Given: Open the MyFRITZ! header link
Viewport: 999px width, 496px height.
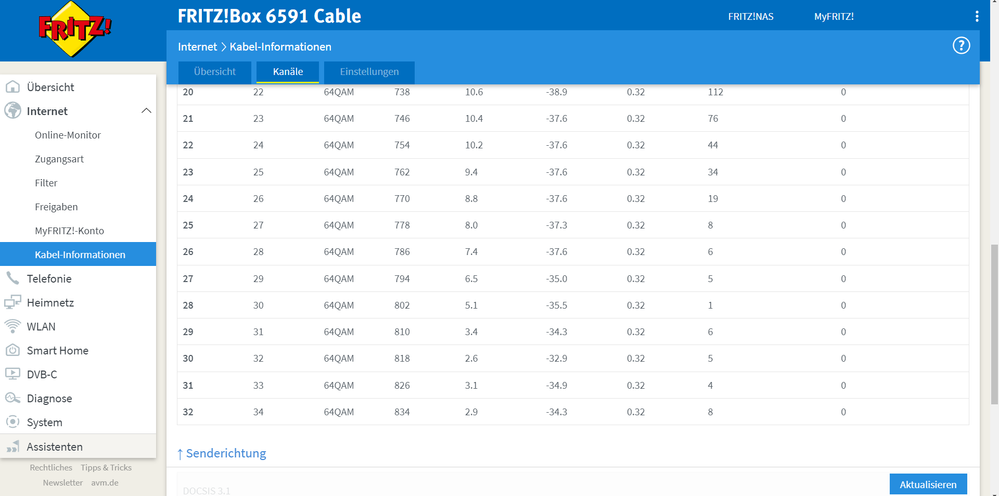Looking at the screenshot, I should (834, 17).
